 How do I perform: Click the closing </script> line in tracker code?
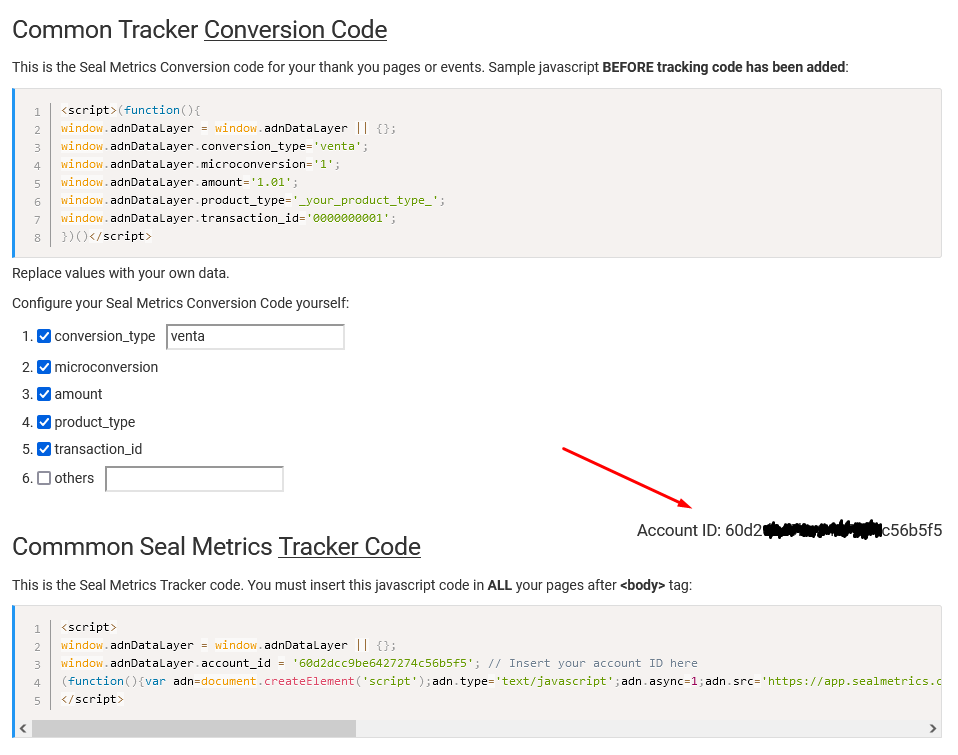(92, 699)
